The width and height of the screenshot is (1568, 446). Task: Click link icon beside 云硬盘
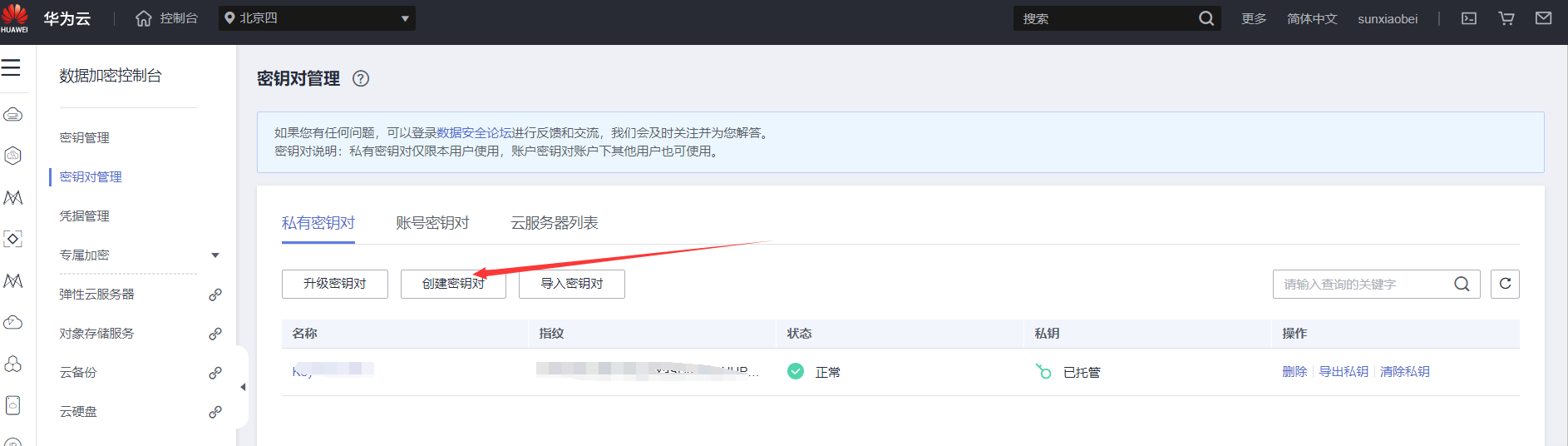tap(215, 412)
